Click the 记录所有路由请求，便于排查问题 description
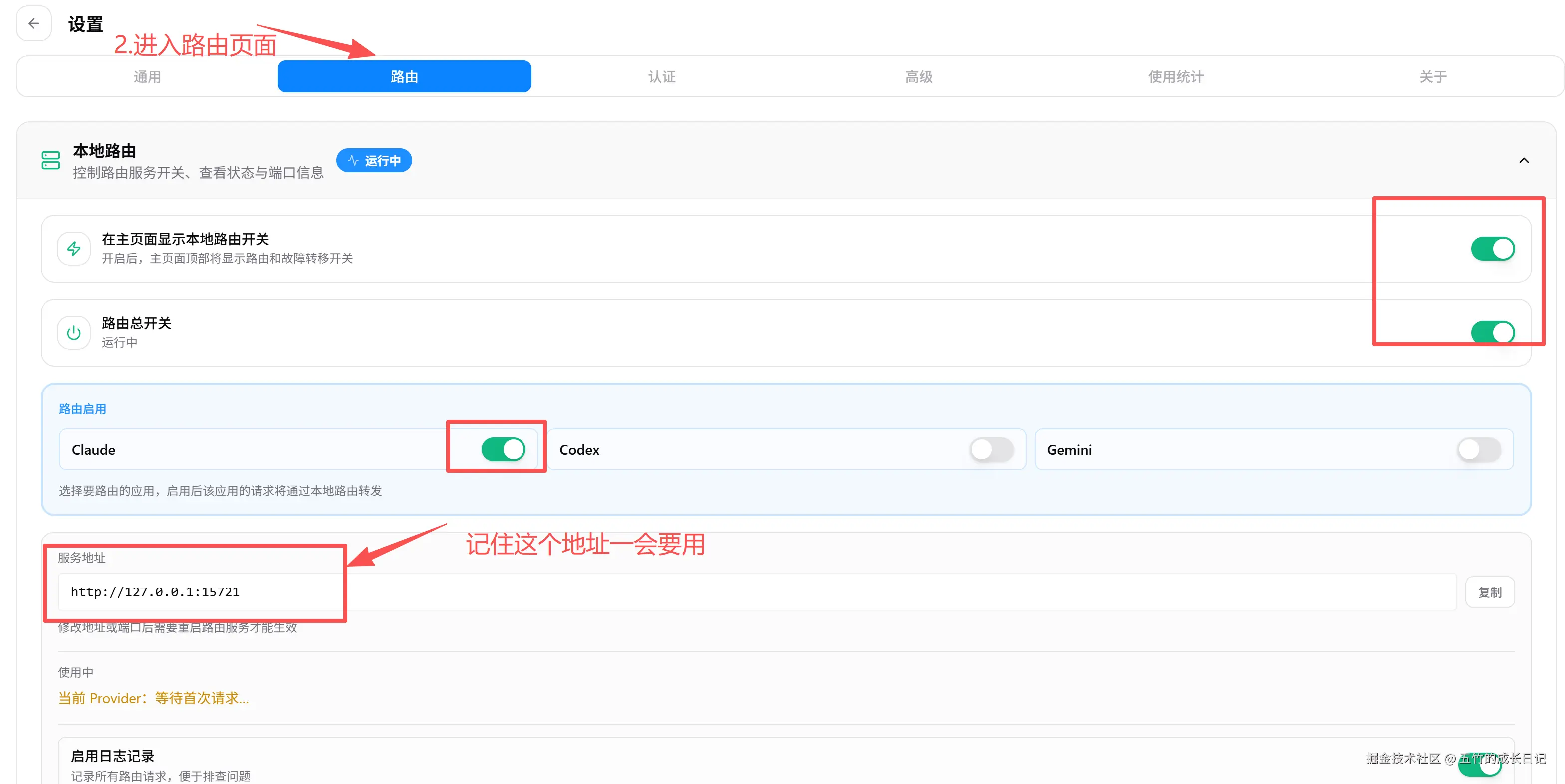 (x=160, y=776)
